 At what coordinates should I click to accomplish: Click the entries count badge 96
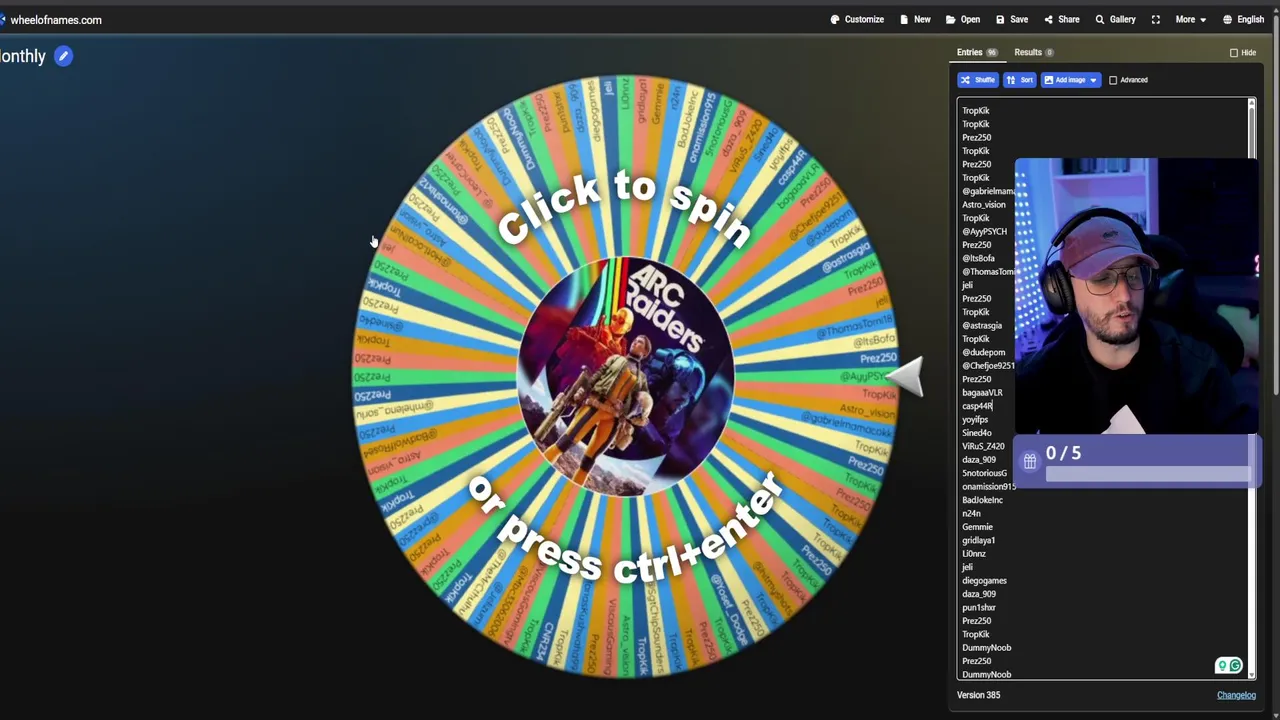click(992, 52)
